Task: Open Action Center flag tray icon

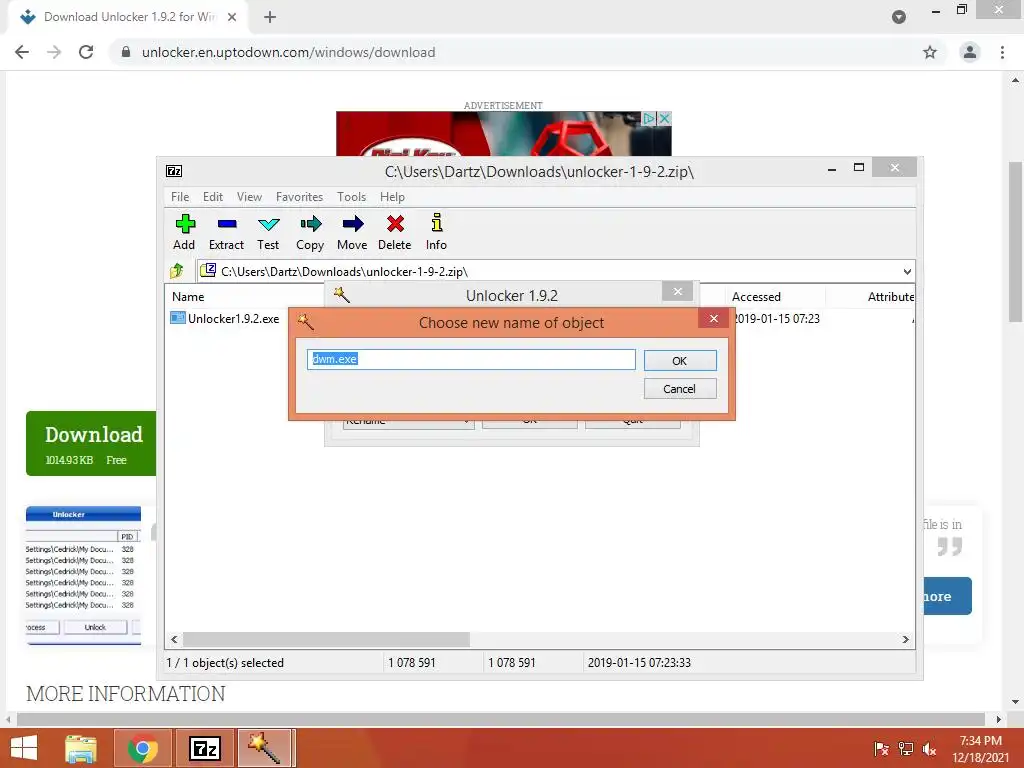Action: pos(881,749)
